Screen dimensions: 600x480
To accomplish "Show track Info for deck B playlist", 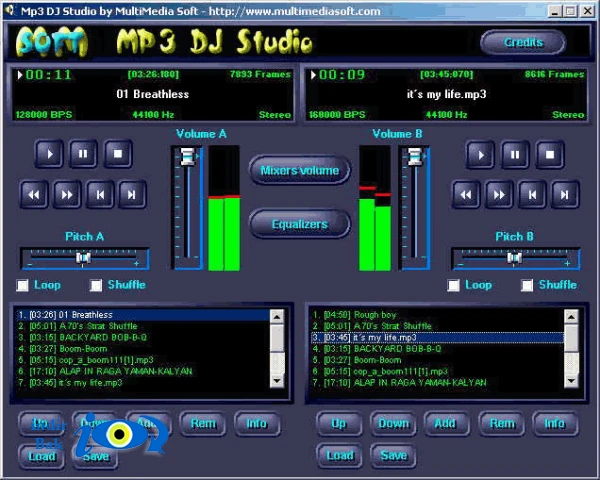I will pyautogui.click(x=555, y=423).
